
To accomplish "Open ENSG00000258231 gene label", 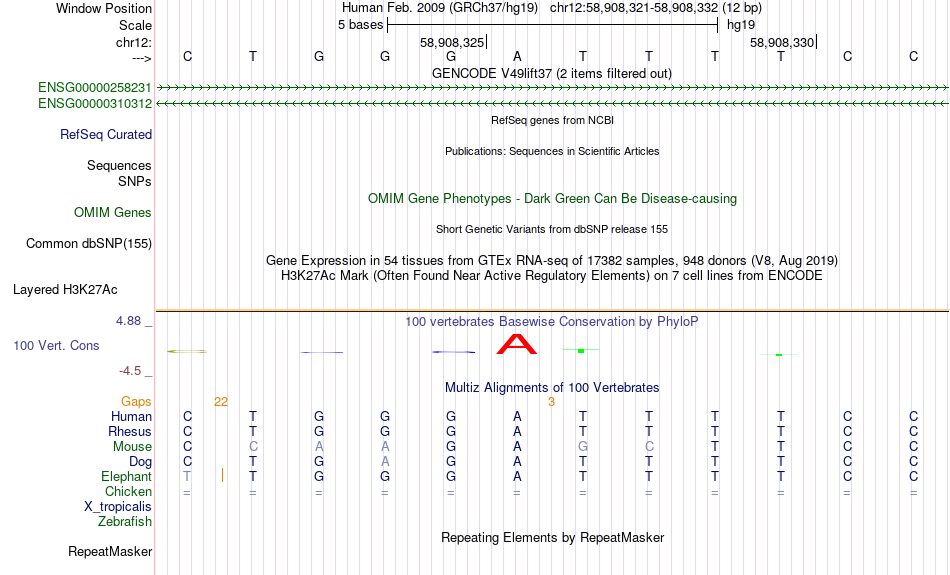I will tap(95, 88).
